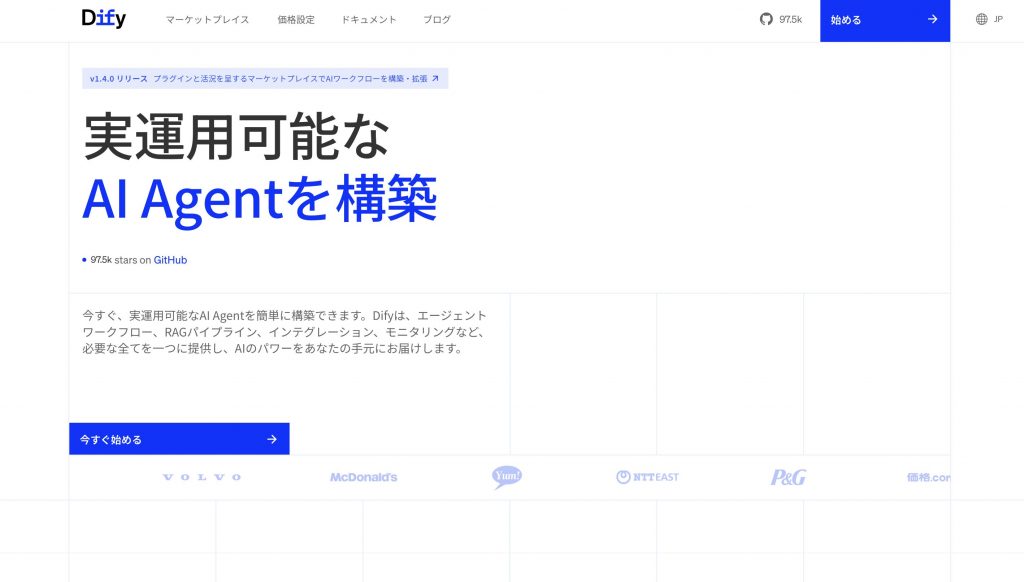Screen dimensions: 1024x582
Task: Click the 97.5k stars on text
Action: (121, 260)
